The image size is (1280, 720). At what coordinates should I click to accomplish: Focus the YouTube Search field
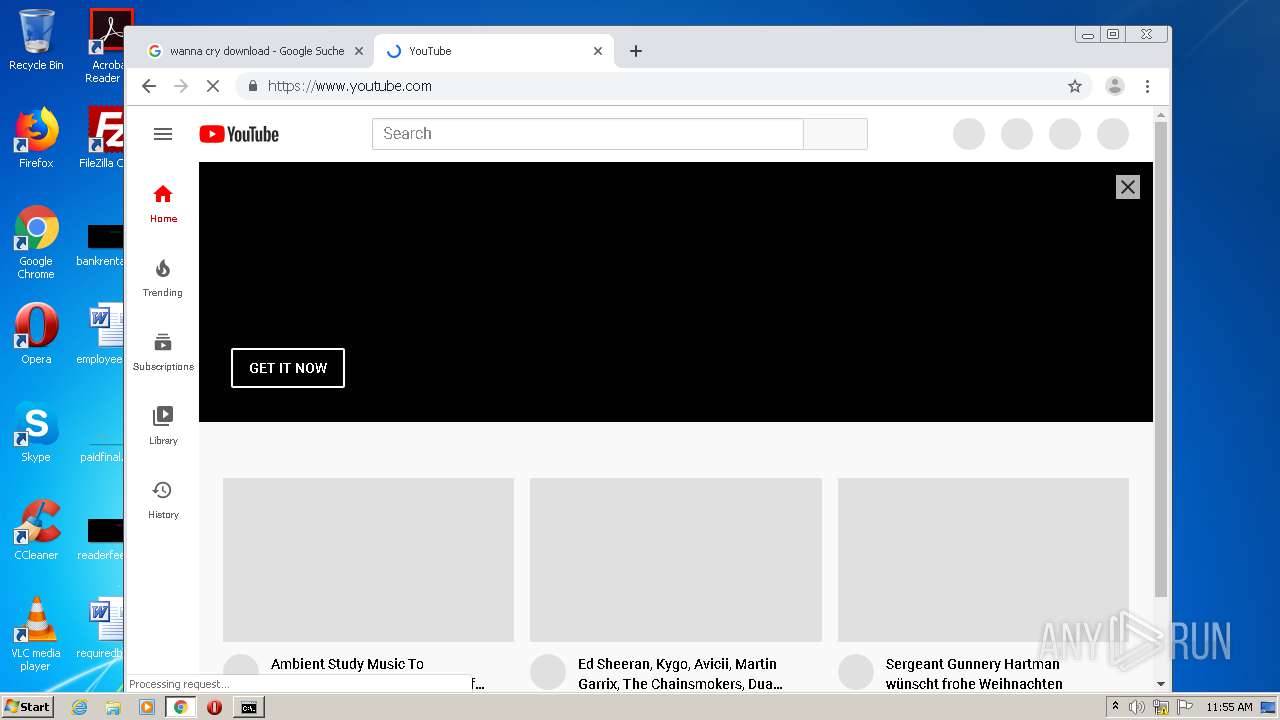click(588, 134)
